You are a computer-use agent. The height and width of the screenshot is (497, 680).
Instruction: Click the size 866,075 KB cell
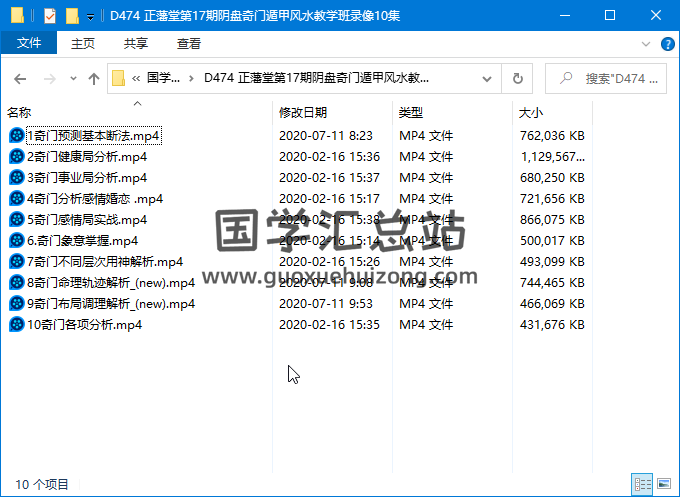pos(552,220)
